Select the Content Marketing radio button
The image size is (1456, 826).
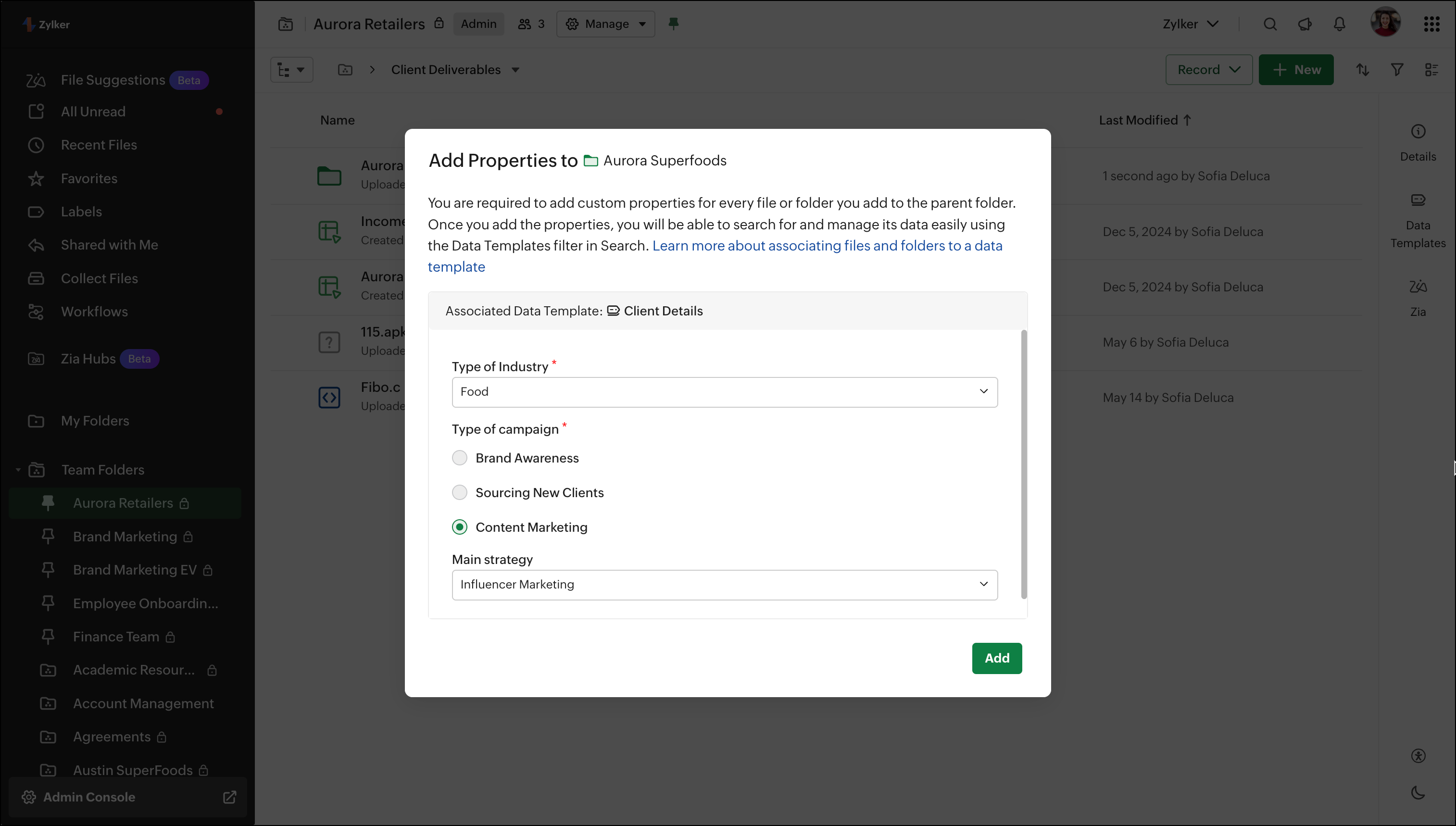click(x=459, y=527)
